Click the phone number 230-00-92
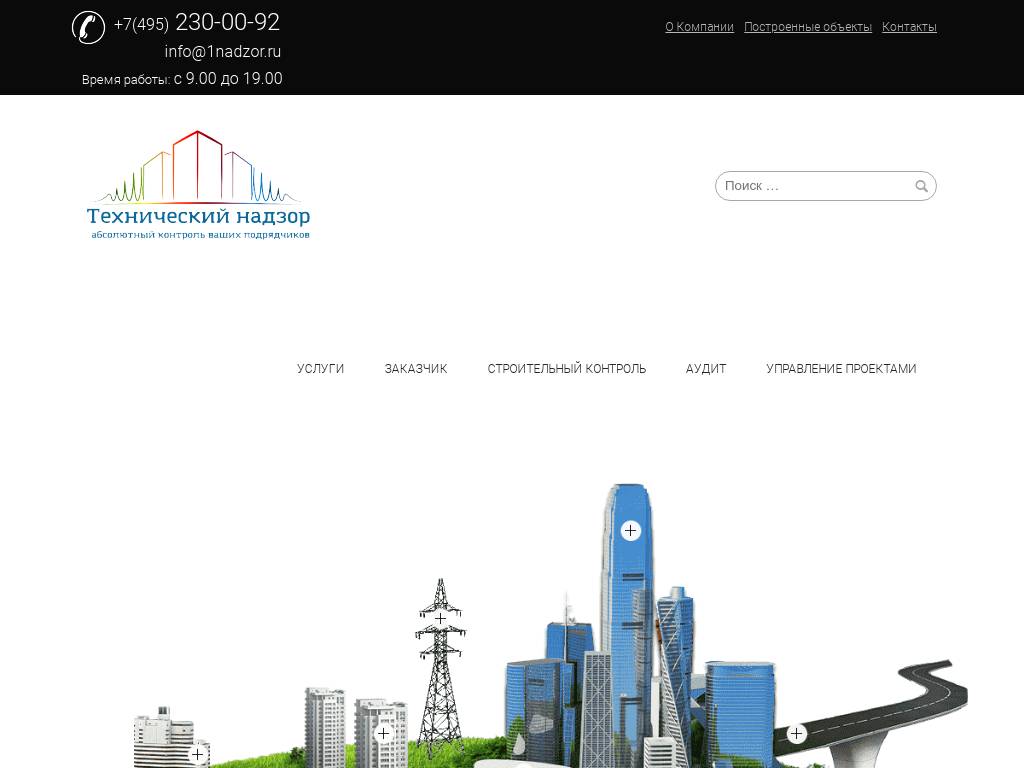Viewport: 1024px width, 768px height. 227,23
